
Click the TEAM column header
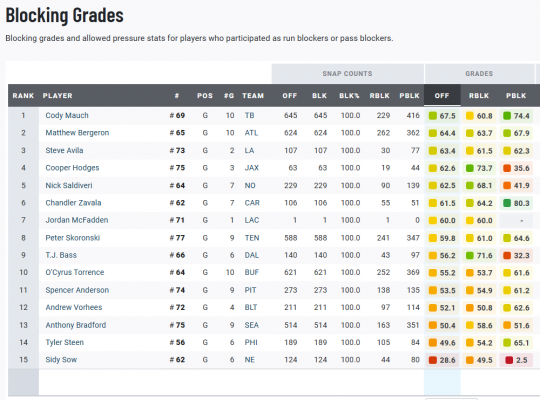coord(253,96)
